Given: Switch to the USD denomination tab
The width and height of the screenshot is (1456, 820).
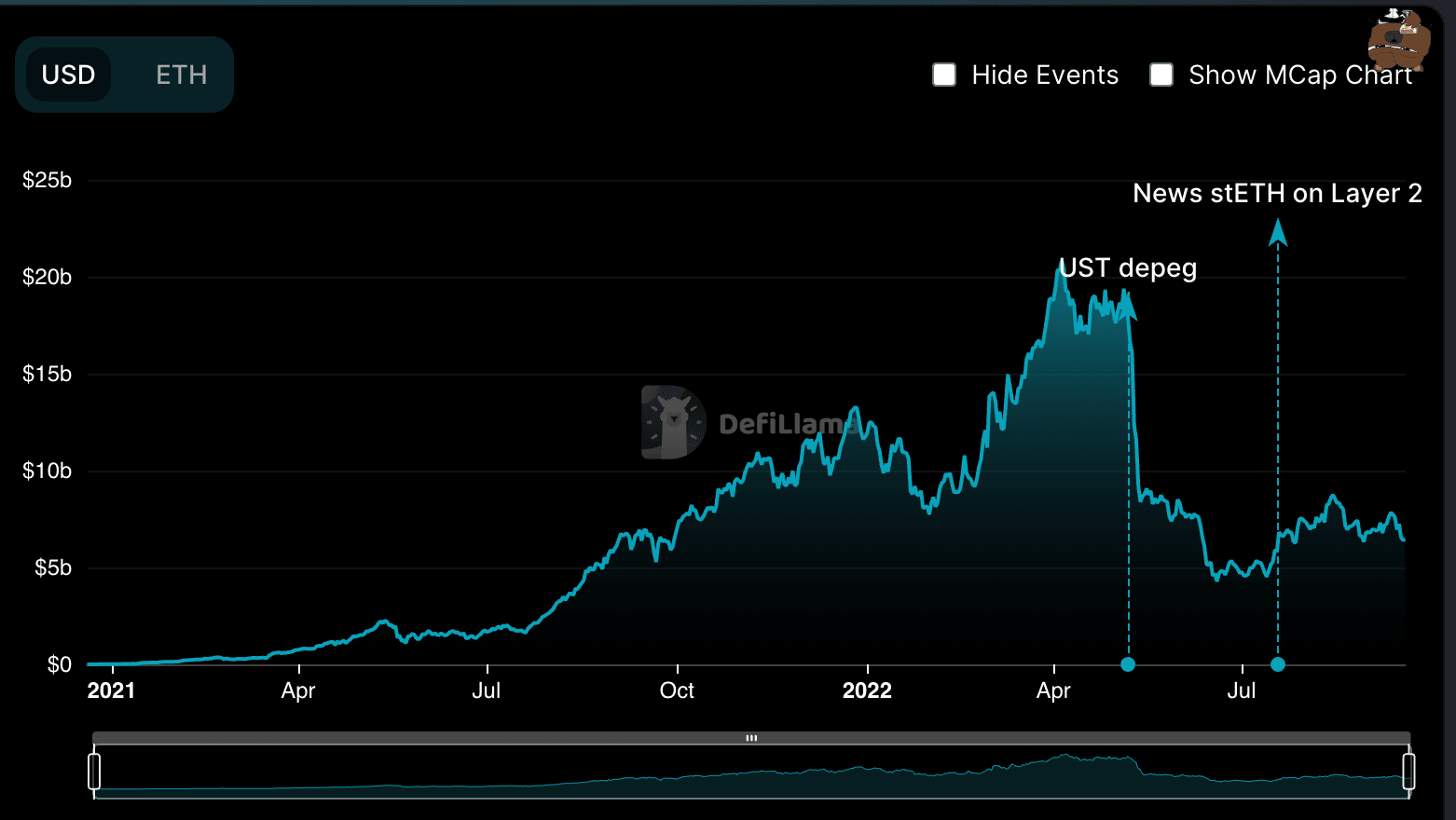Looking at the screenshot, I should point(68,75).
